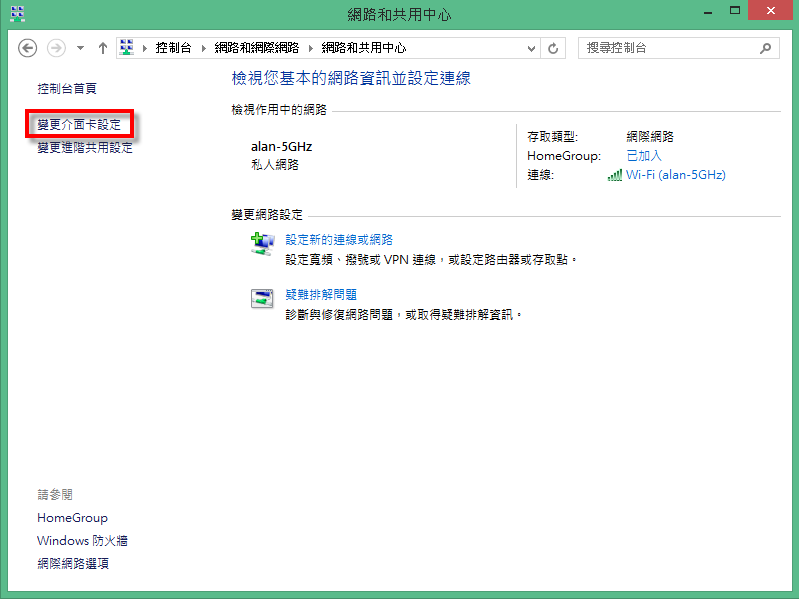This screenshot has width=799, height=599.
Task: Open the window system menu icon in title bar
Action: (17, 14)
